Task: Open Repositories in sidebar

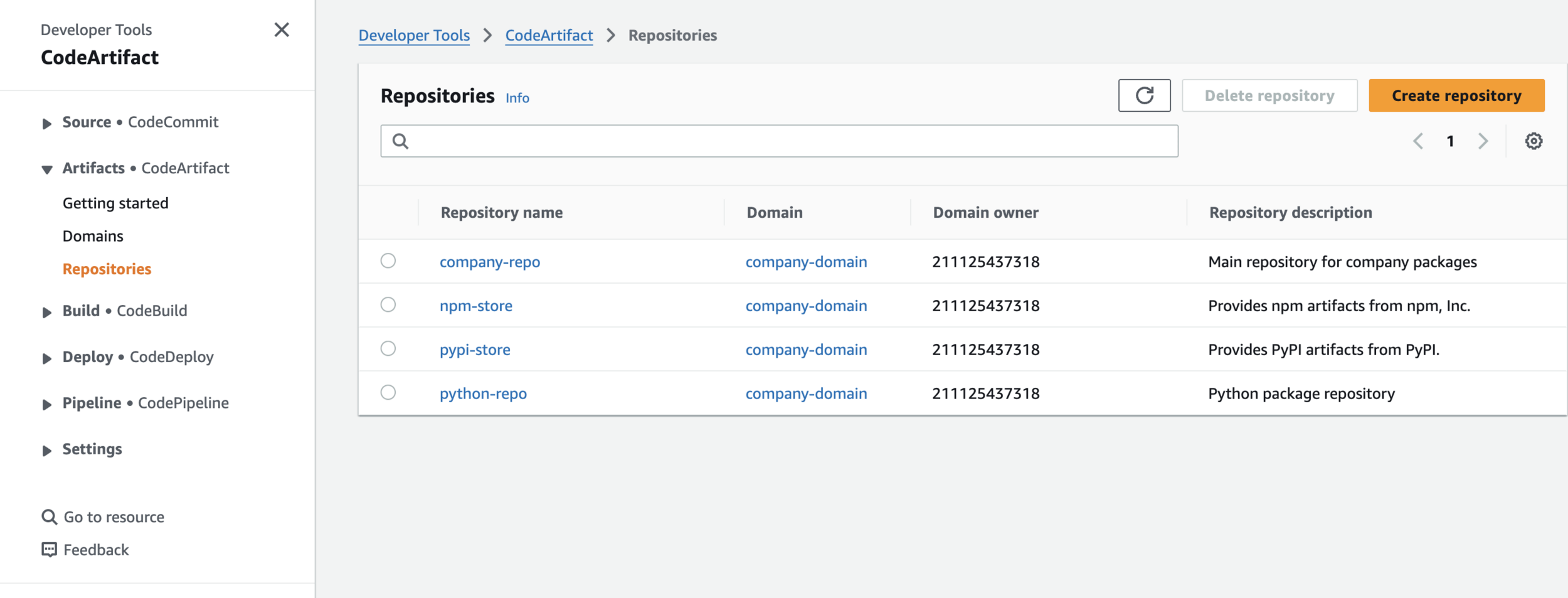Action: tap(107, 269)
